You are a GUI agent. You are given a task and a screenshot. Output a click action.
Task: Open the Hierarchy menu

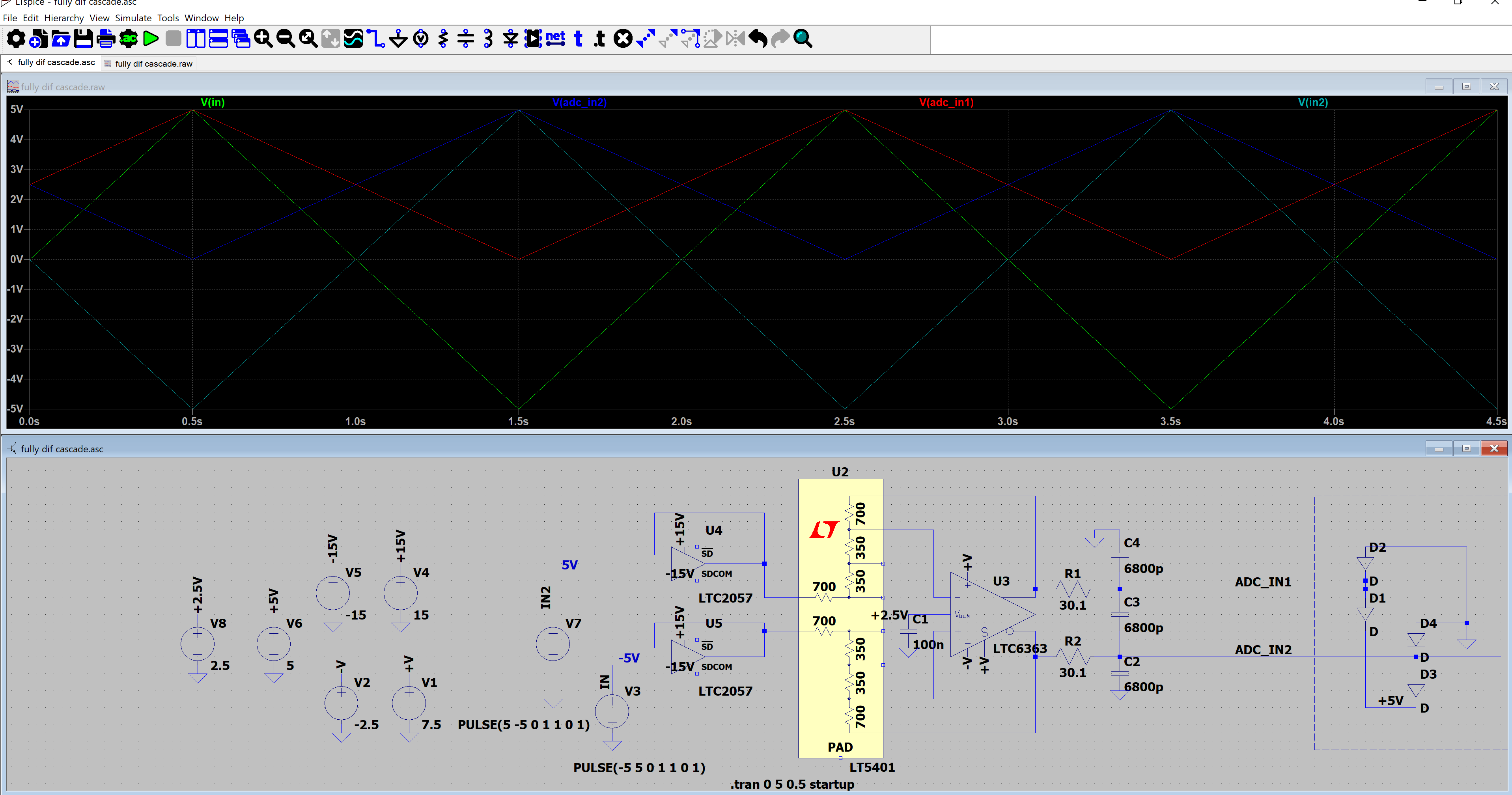click(63, 18)
